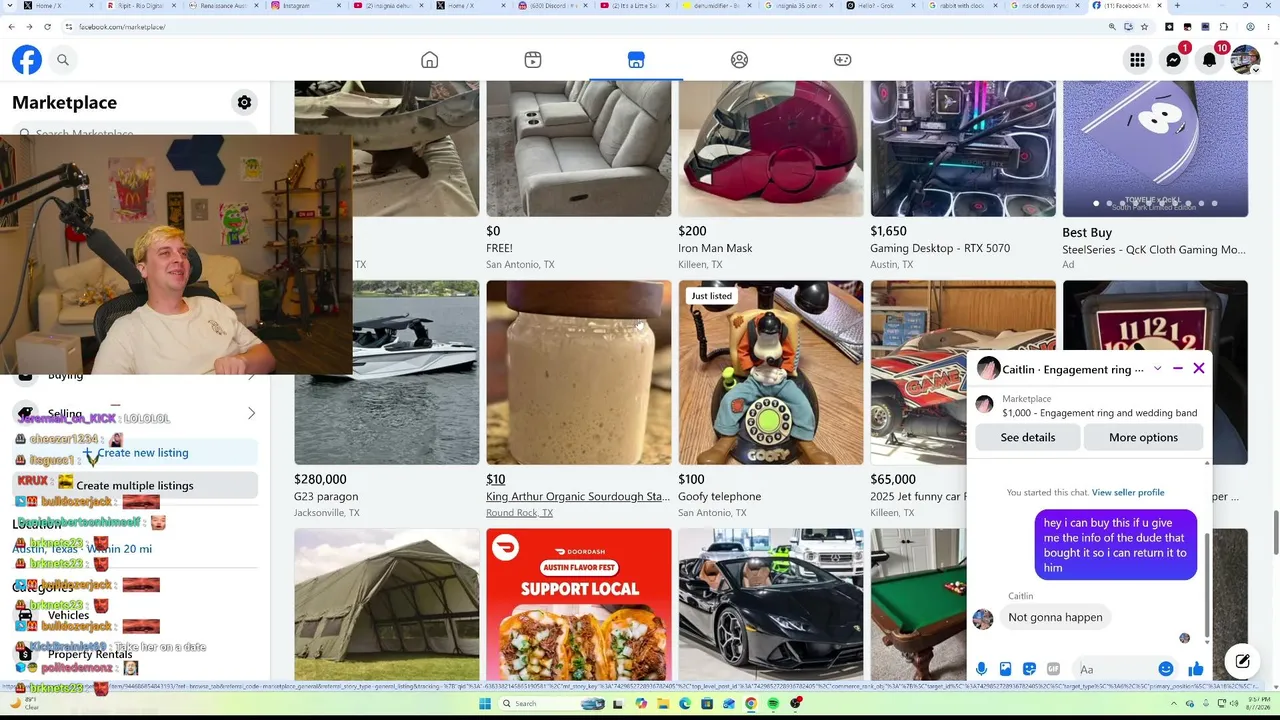
Task: Bookmark this page with the star icon
Action: pyautogui.click(x=1144, y=27)
